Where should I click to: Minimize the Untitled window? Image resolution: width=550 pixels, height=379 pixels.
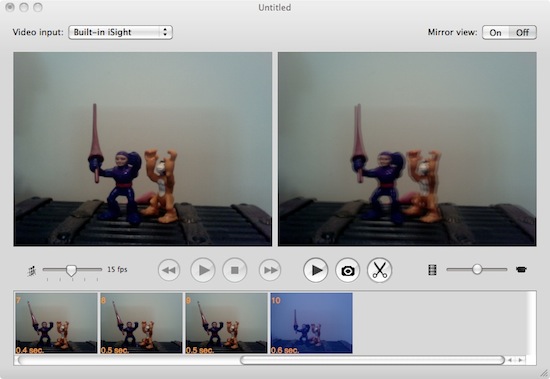(24, 7)
